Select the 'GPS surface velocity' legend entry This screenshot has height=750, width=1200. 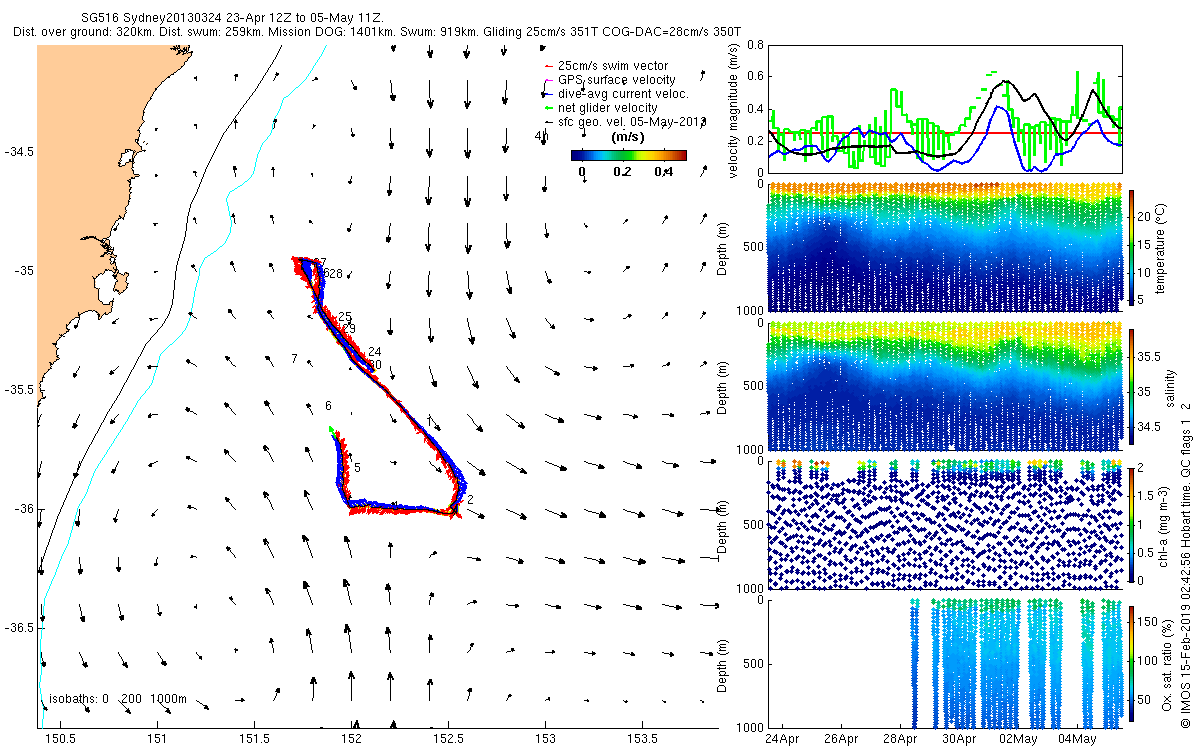click(609, 80)
